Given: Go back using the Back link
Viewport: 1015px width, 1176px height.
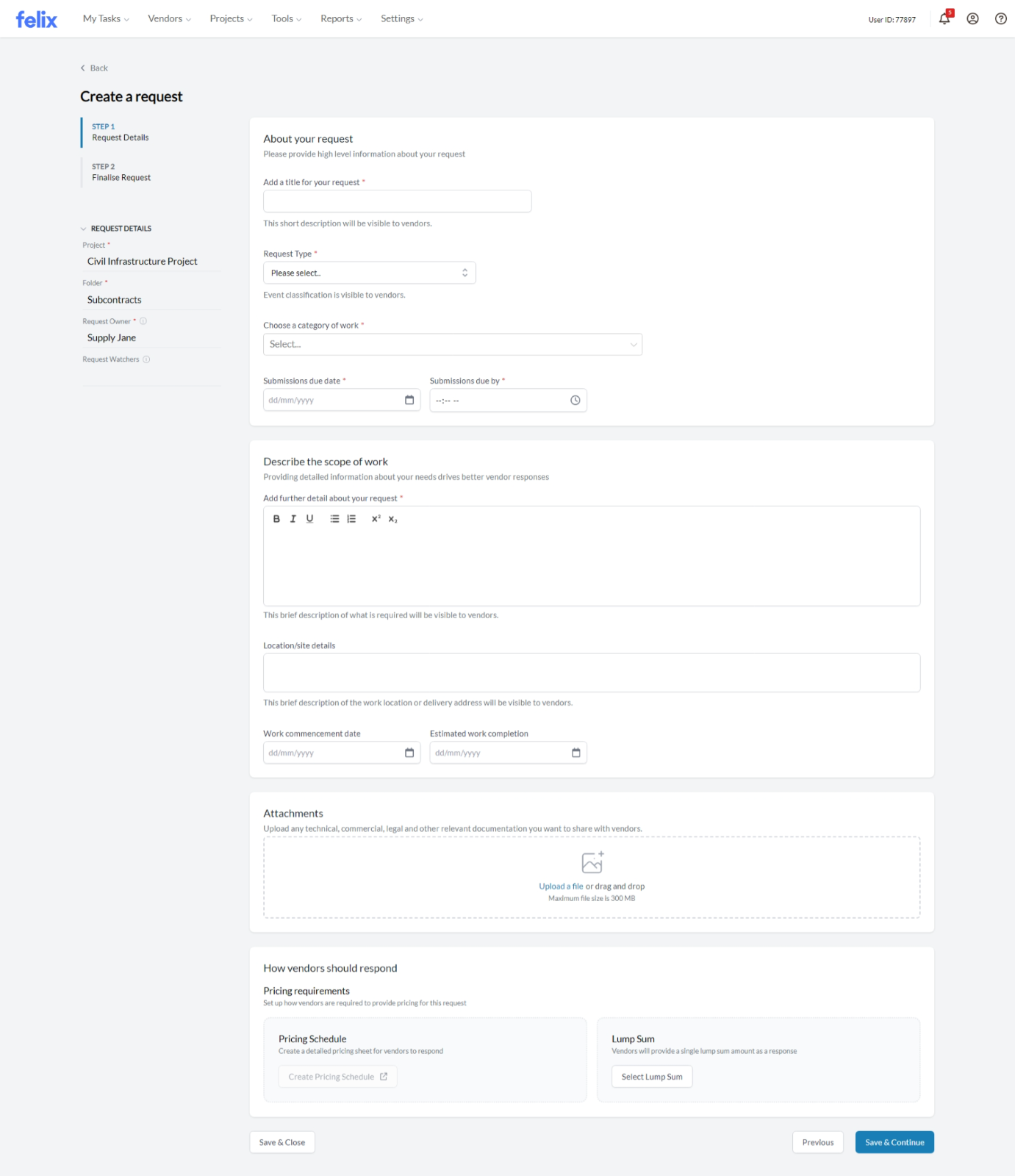Looking at the screenshot, I should [94, 68].
